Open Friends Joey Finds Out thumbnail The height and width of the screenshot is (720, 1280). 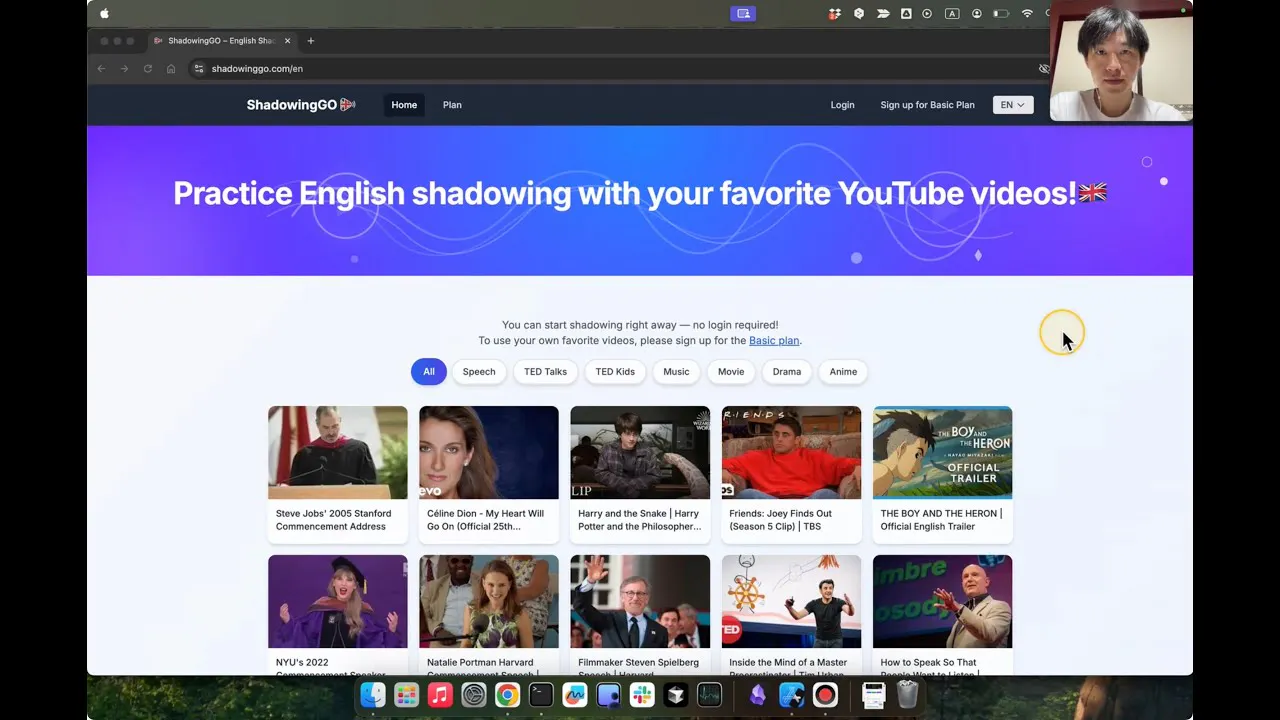(791, 452)
